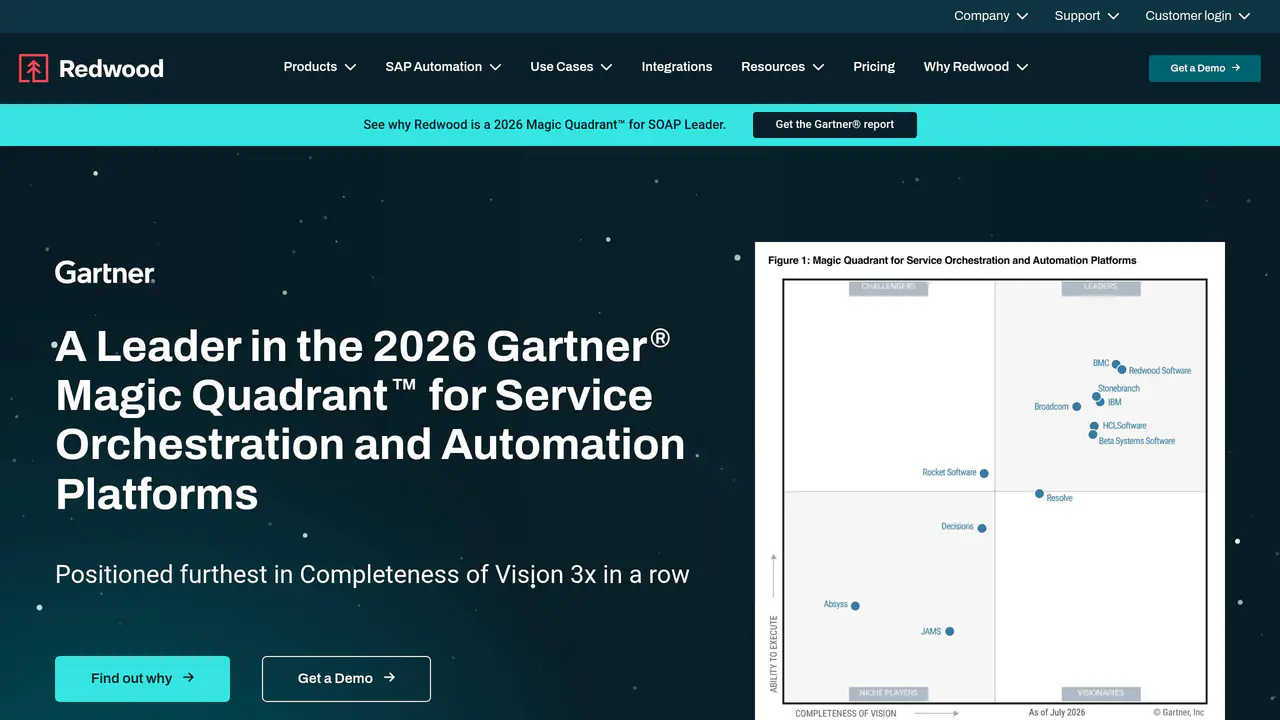
Task: Click the Gartner logo in hero
Action: (105, 272)
